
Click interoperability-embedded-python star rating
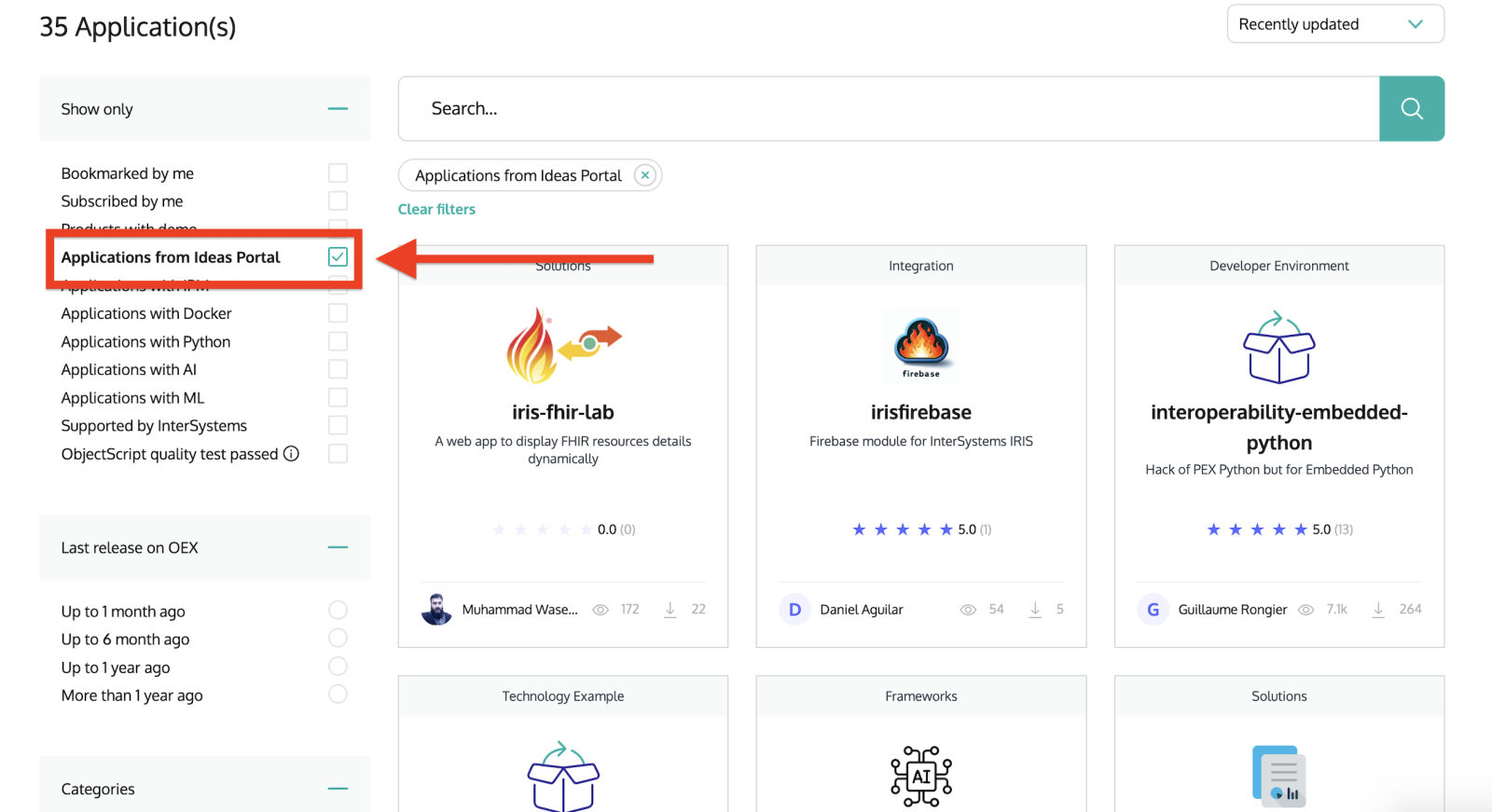(x=1257, y=530)
